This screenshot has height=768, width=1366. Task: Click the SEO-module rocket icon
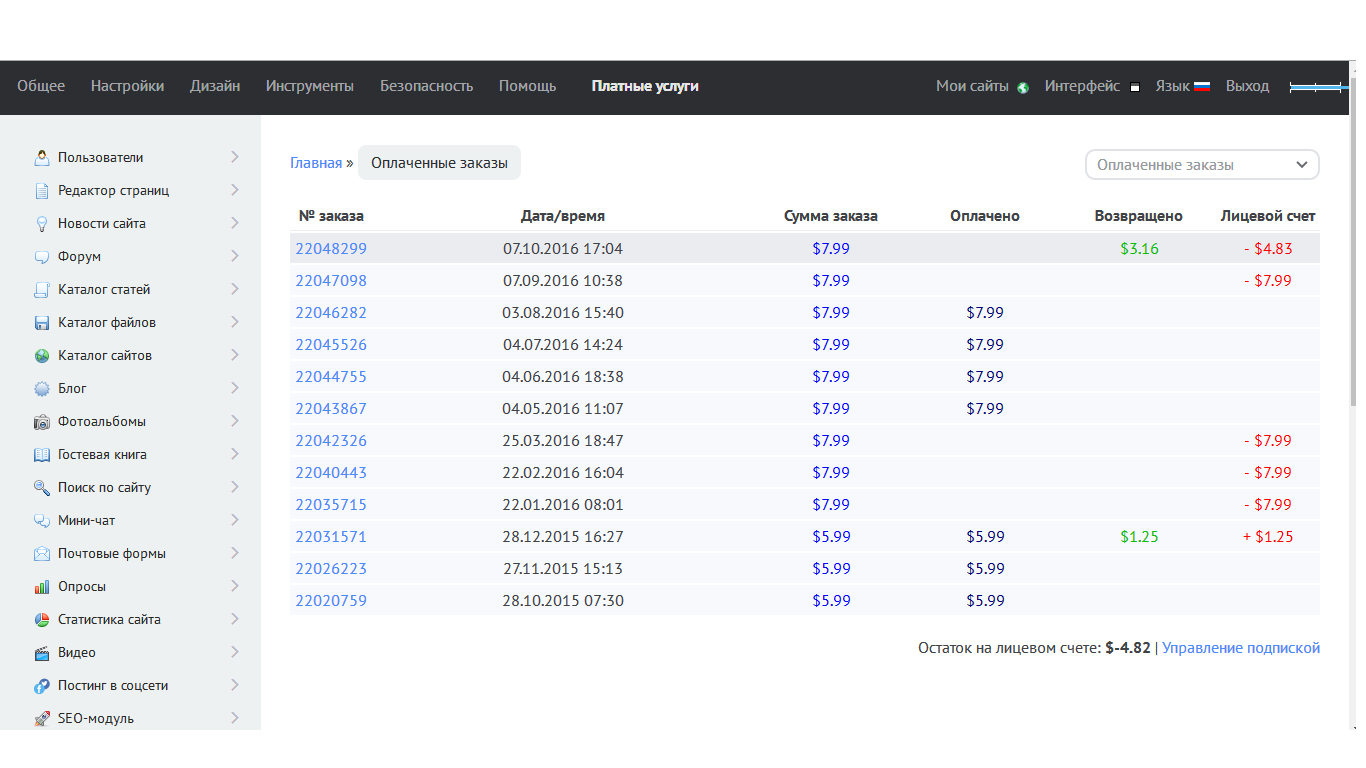coord(42,718)
